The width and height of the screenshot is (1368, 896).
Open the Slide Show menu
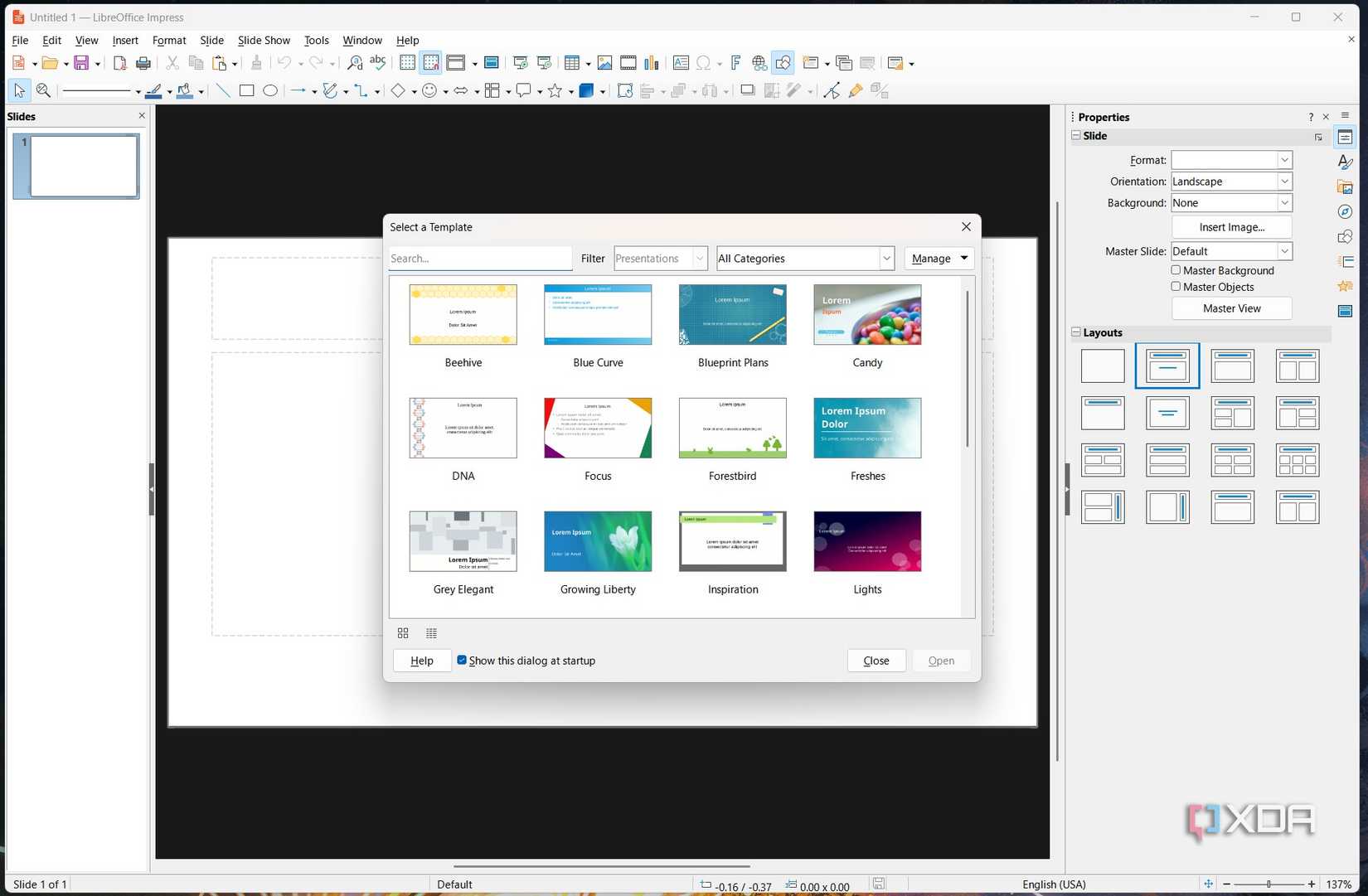(263, 40)
